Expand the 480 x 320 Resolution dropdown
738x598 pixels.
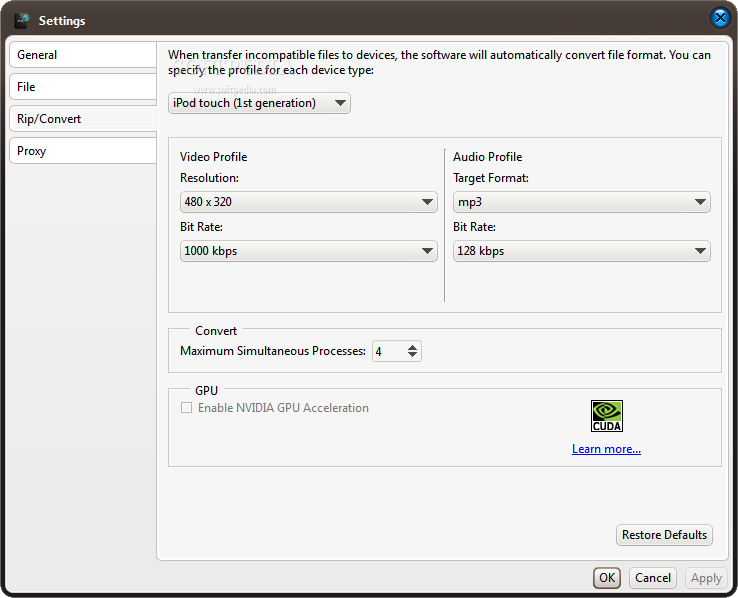(x=309, y=202)
